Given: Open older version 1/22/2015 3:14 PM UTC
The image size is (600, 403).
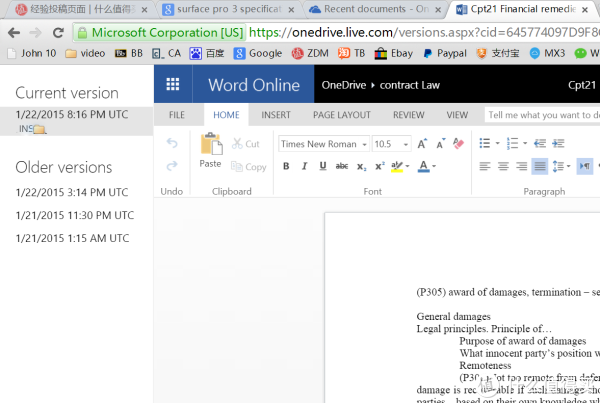Looking at the screenshot, I should 72,192.
